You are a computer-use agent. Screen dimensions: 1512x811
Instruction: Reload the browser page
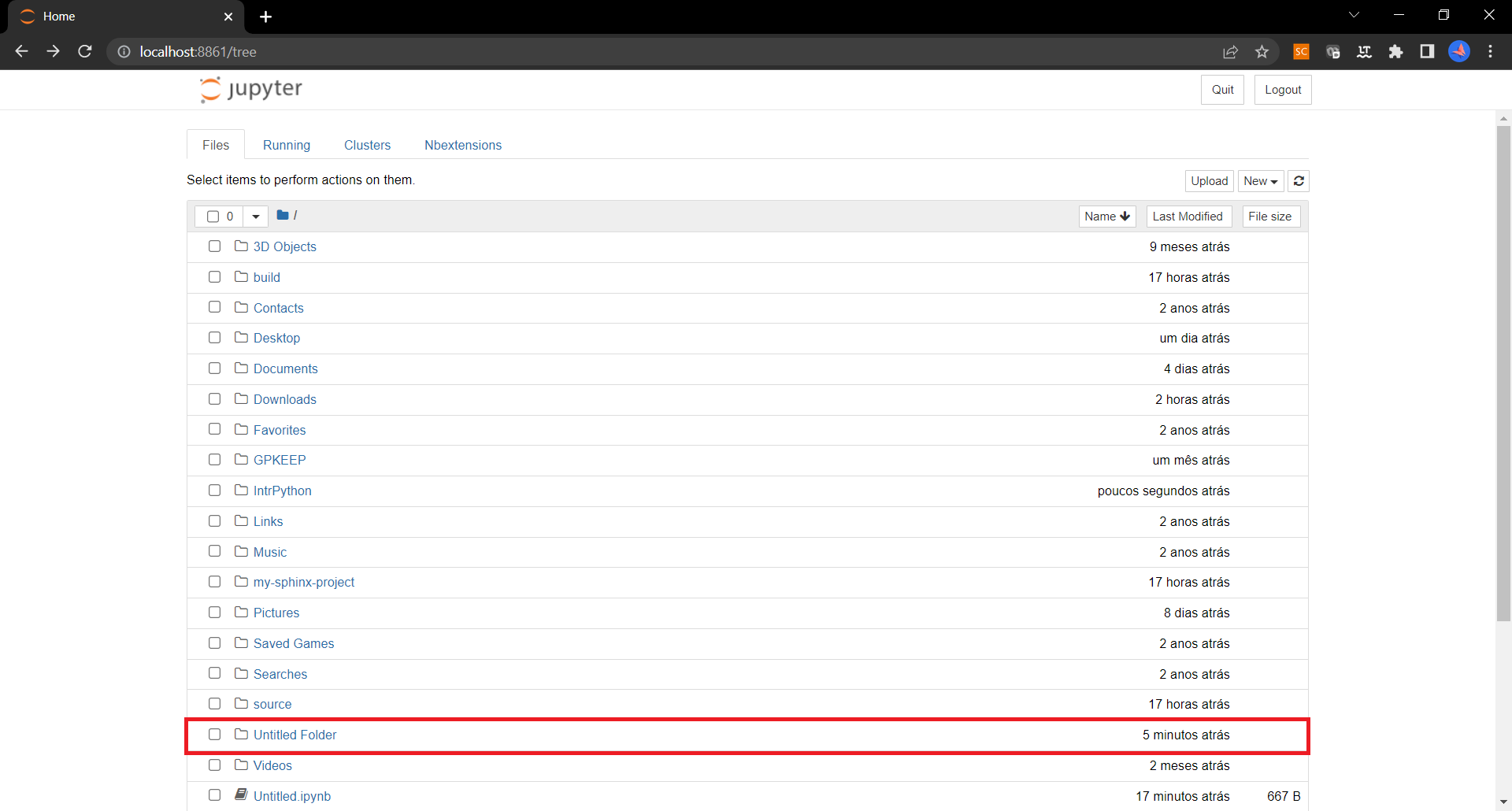coord(85,51)
